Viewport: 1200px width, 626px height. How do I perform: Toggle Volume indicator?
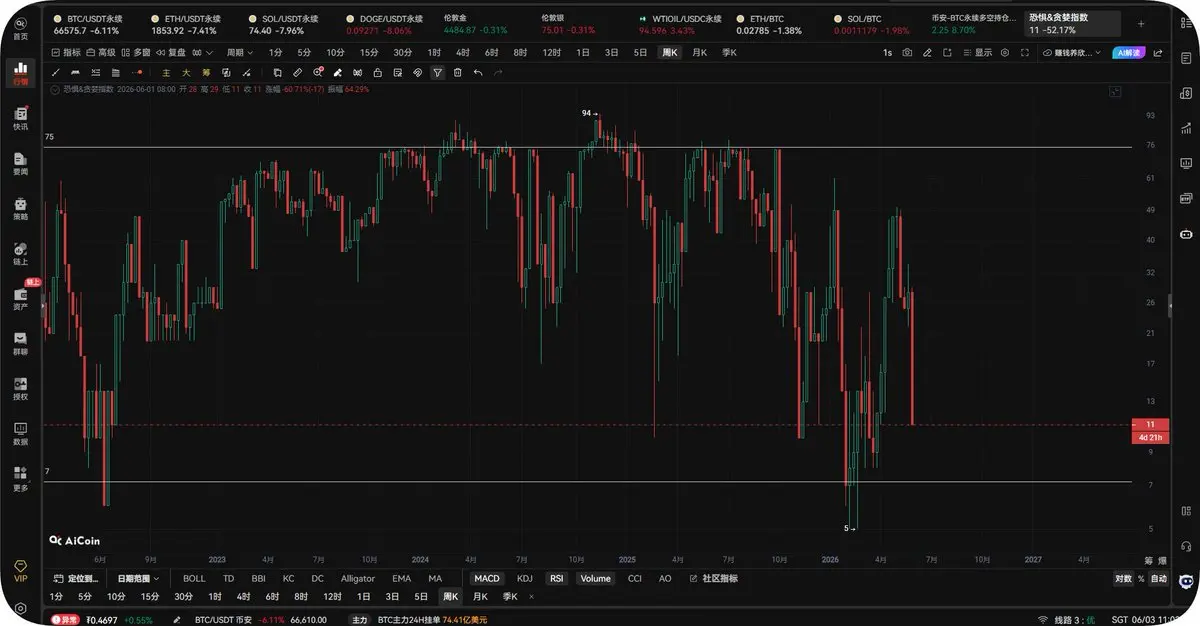pyautogui.click(x=595, y=578)
